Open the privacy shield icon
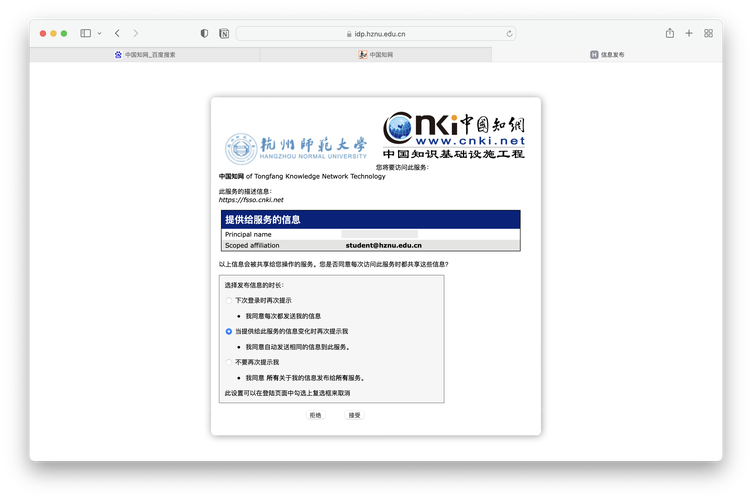 point(204,33)
